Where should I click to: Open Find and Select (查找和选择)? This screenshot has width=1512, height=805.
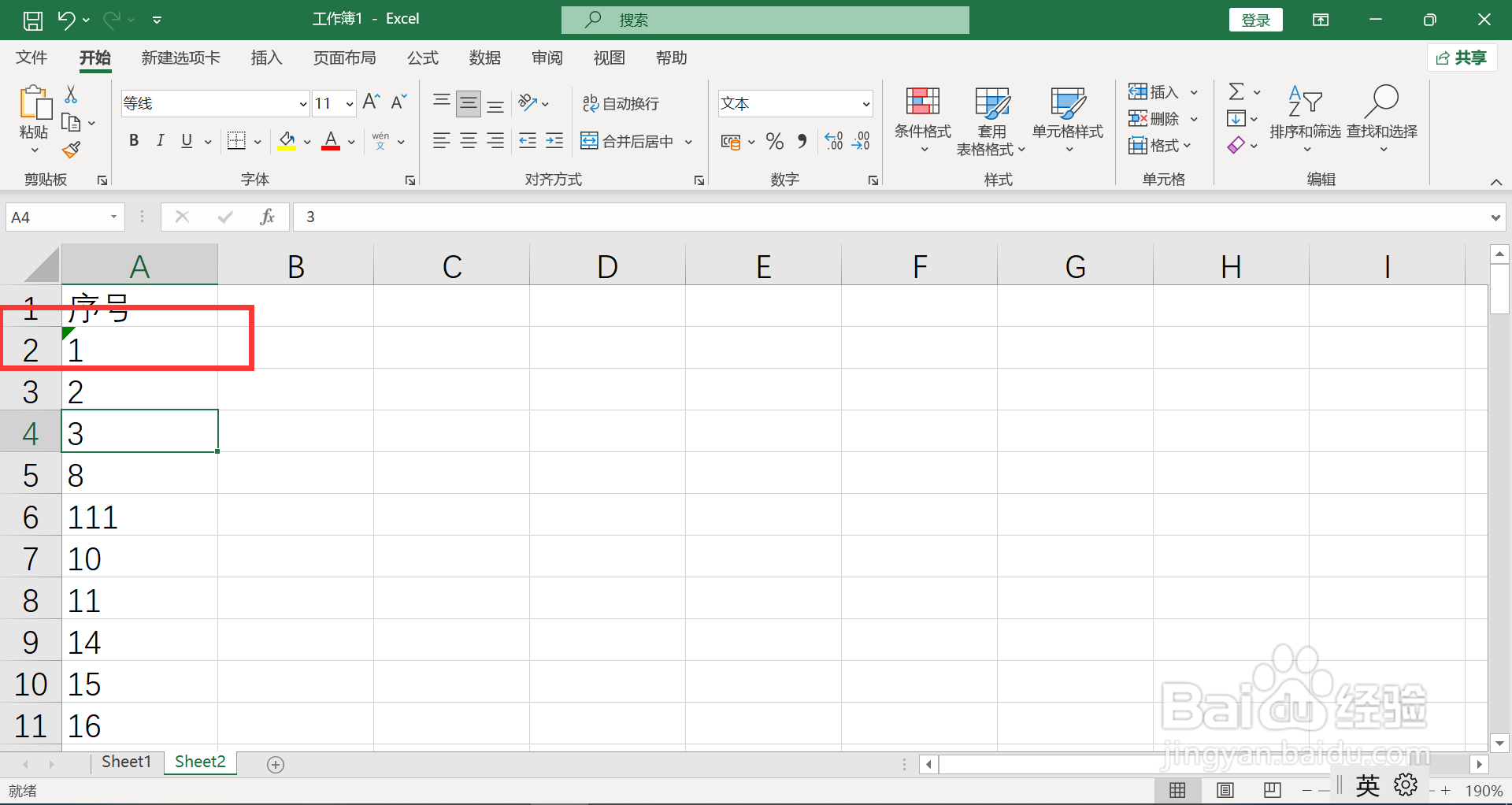[1382, 118]
